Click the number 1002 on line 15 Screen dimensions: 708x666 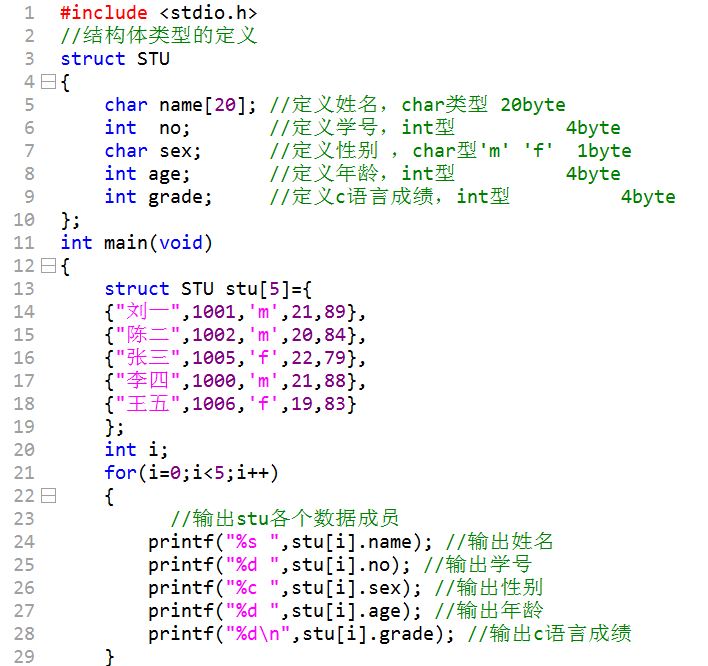(214, 335)
